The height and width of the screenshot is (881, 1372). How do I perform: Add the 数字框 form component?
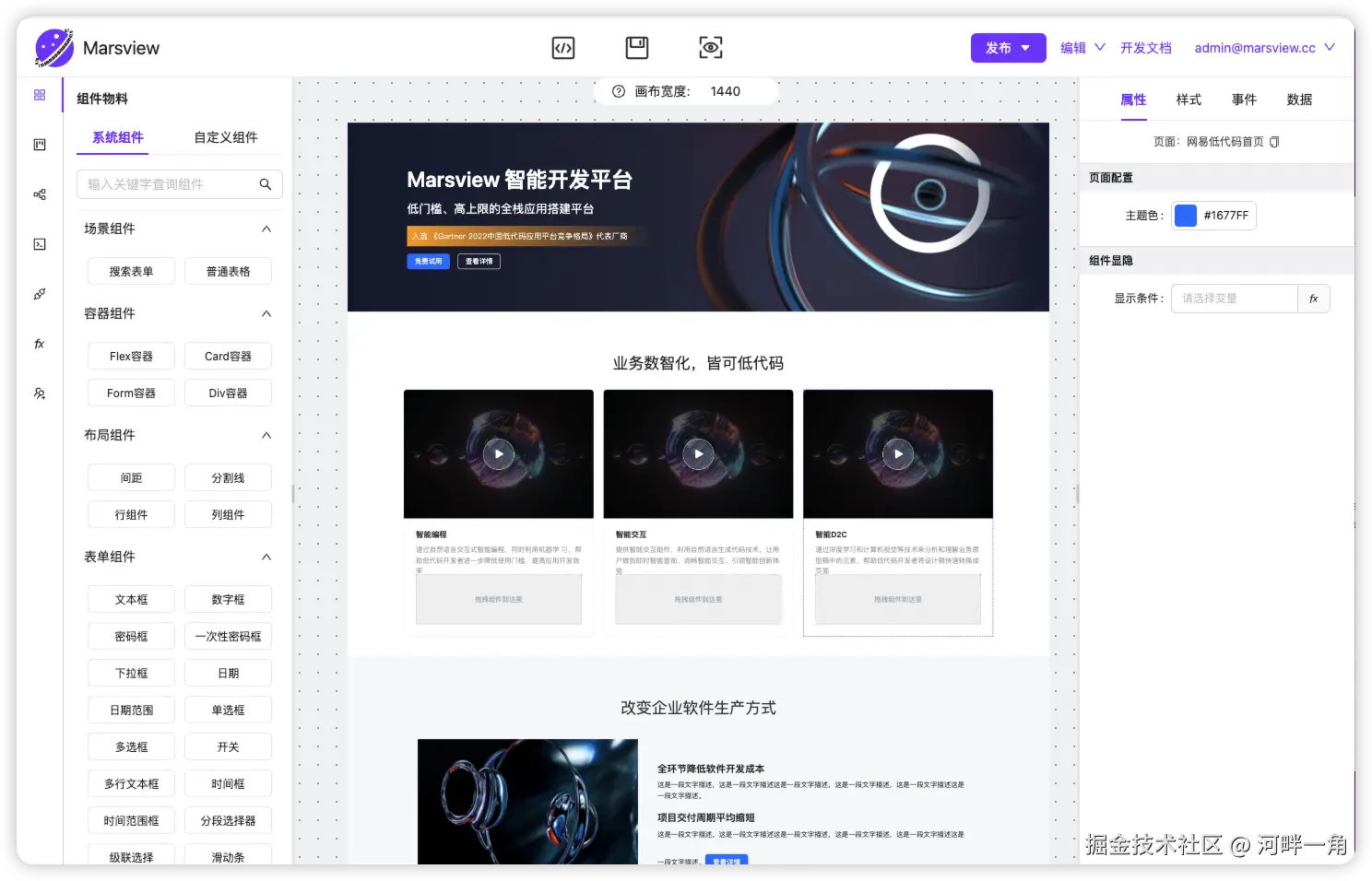click(228, 600)
